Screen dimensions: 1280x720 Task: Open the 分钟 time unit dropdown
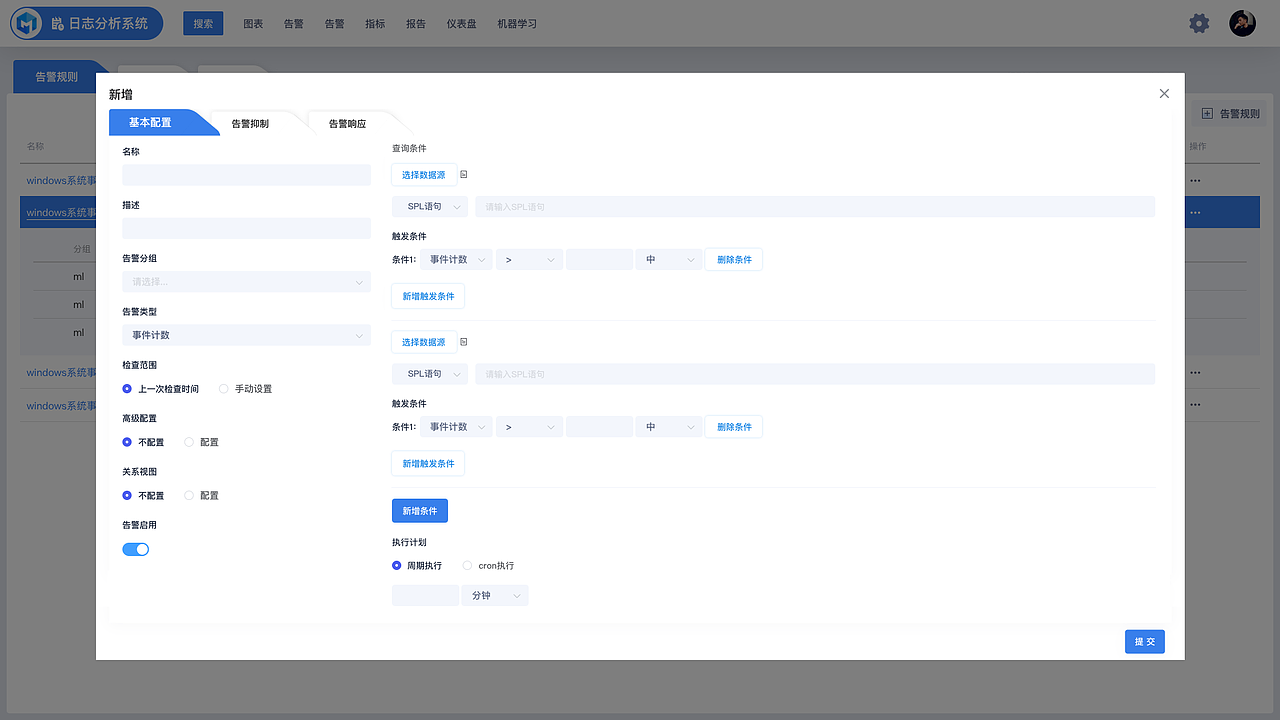[x=495, y=596]
